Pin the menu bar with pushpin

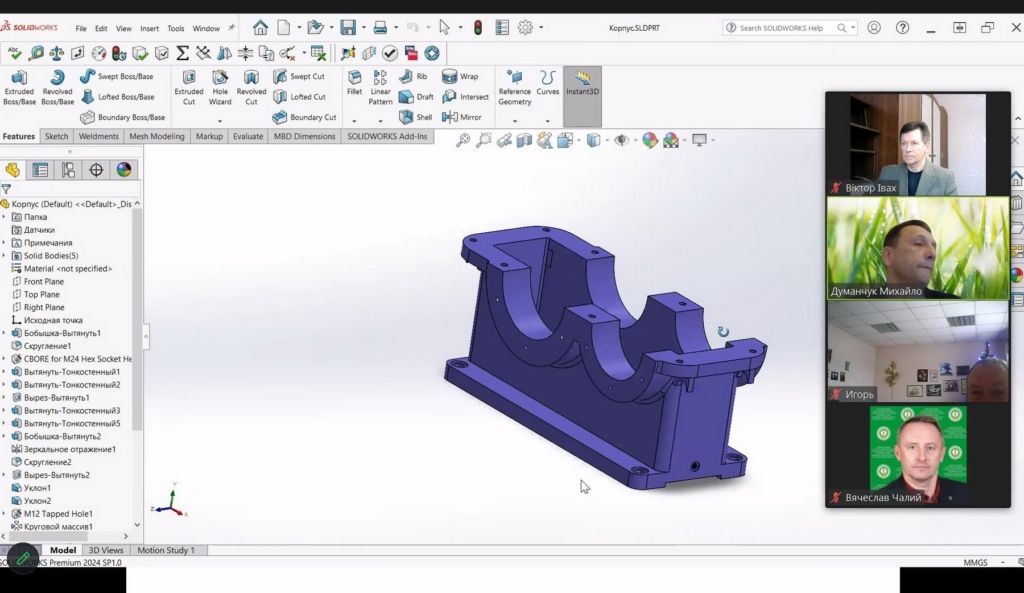[x=232, y=28]
